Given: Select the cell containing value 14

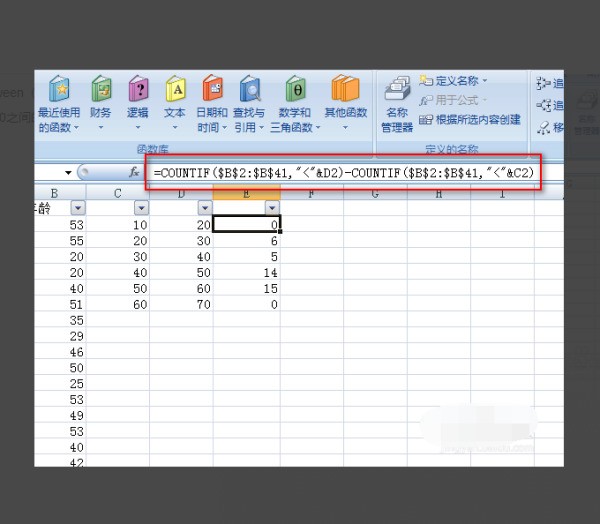Looking at the screenshot, I should (247, 273).
